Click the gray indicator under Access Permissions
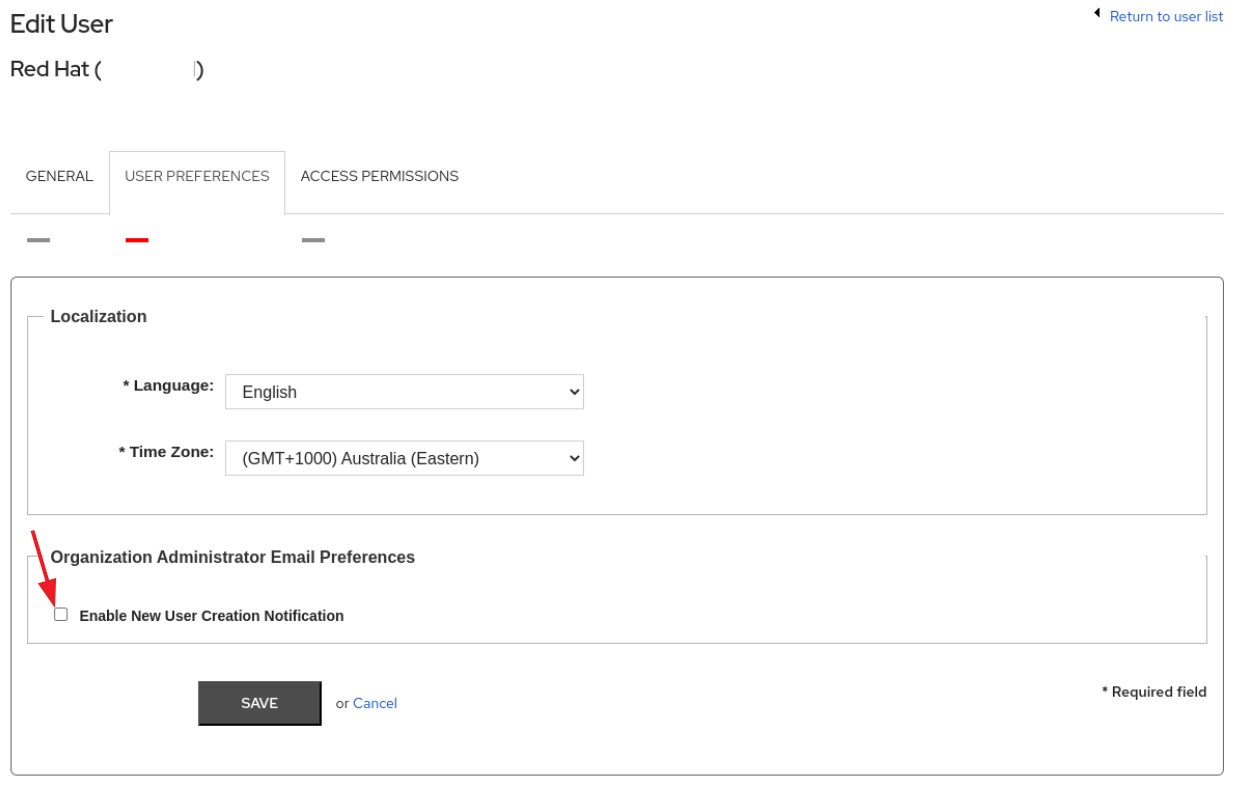 coord(313,240)
